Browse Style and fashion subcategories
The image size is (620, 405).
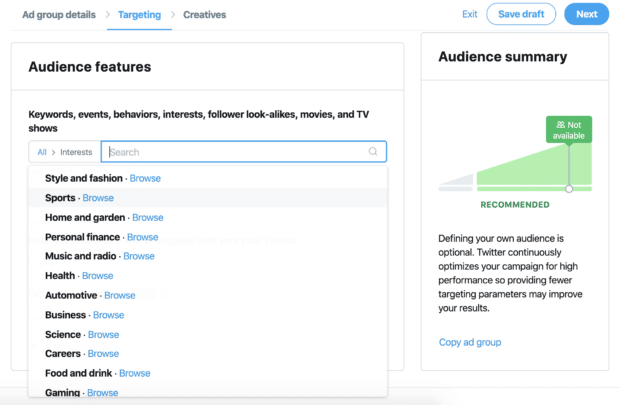(x=145, y=178)
